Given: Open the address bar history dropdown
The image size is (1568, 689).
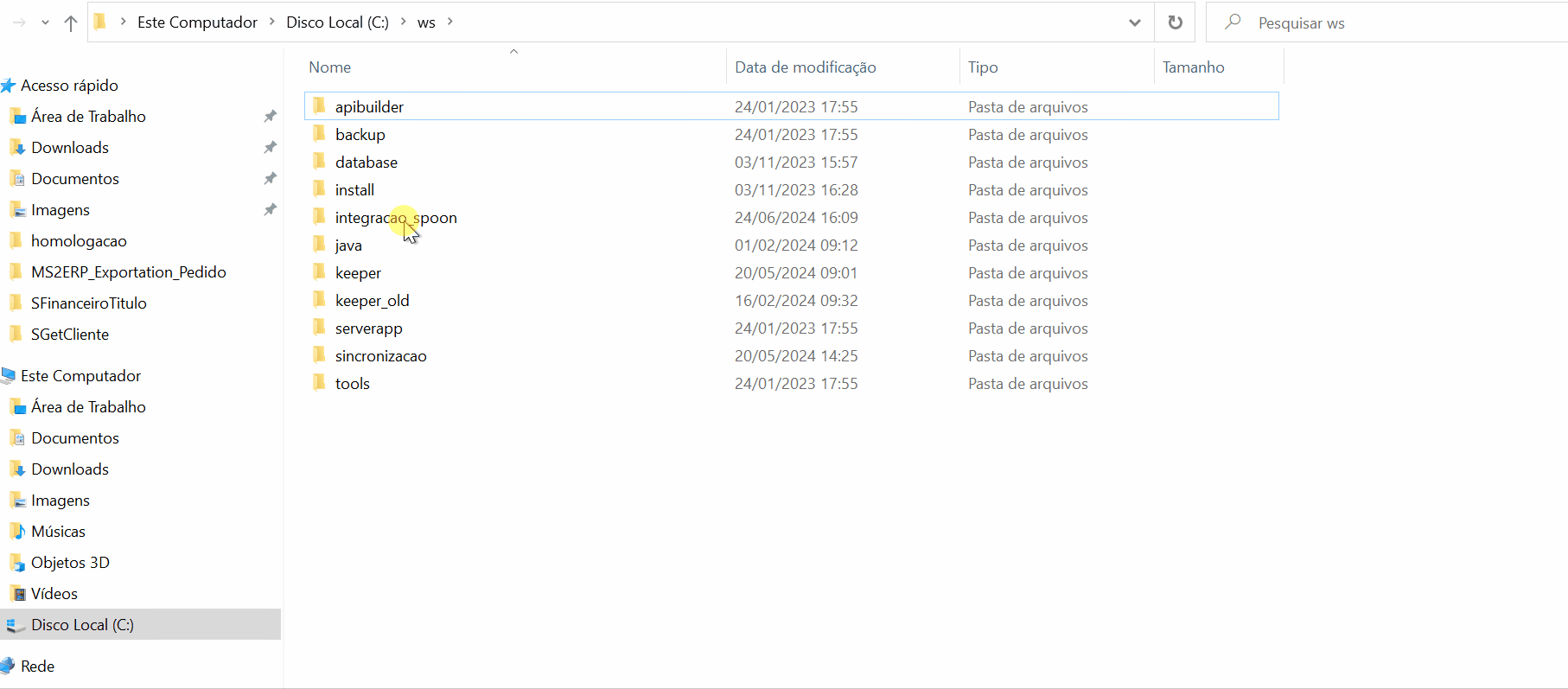Looking at the screenshot, I should pyautogui.click(x=1134, y=22).
